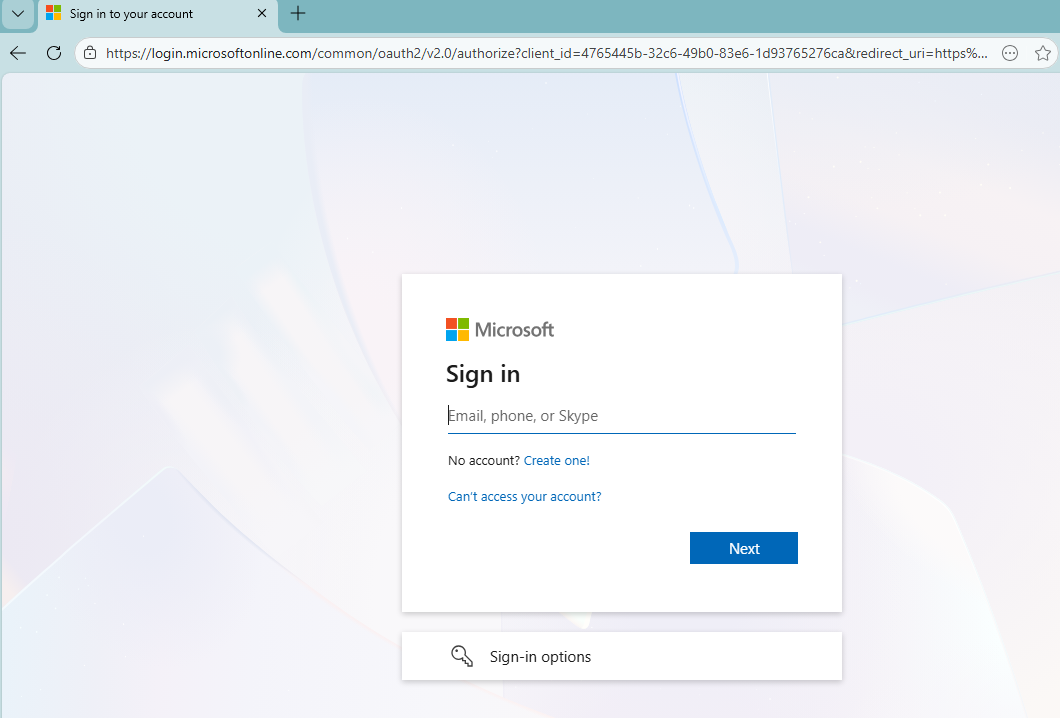Open a new browser tab
This screenshot has width=1060, height=718.
pyautogui.click(x=297, y=14)
